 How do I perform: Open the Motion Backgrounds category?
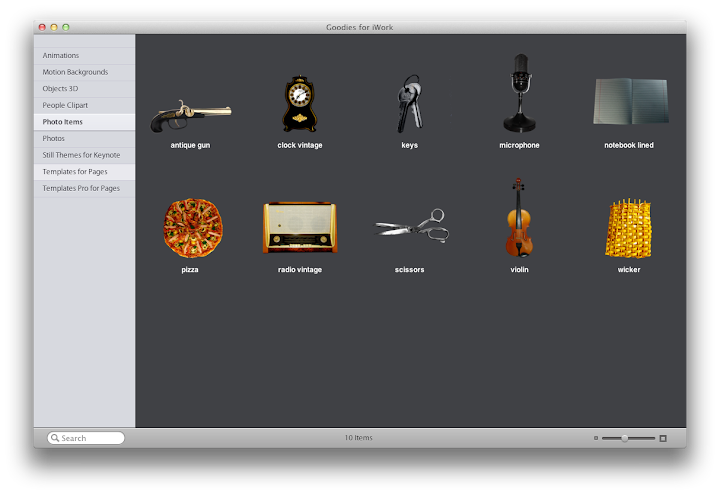[x=84, y=72]
